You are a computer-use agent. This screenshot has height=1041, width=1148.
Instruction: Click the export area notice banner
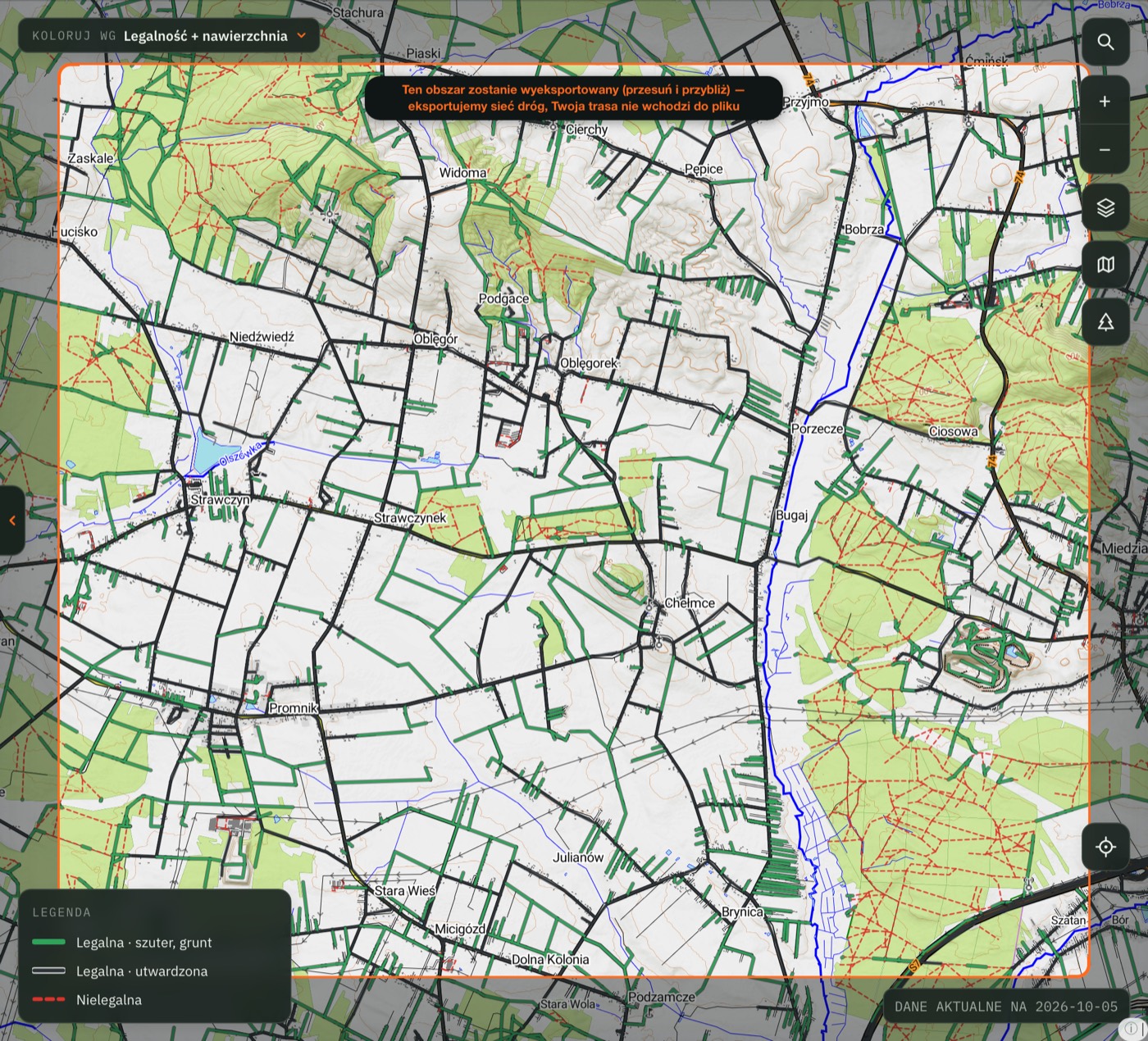(x=574, y=98)
